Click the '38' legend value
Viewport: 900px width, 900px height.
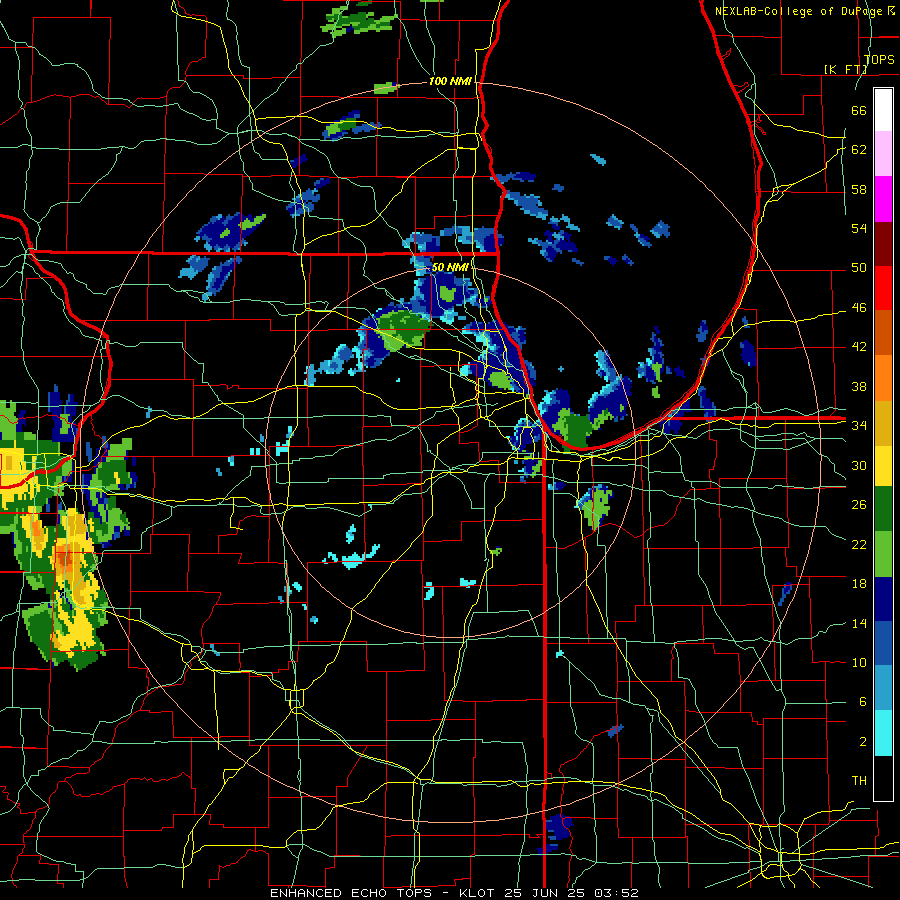[859, 386]
